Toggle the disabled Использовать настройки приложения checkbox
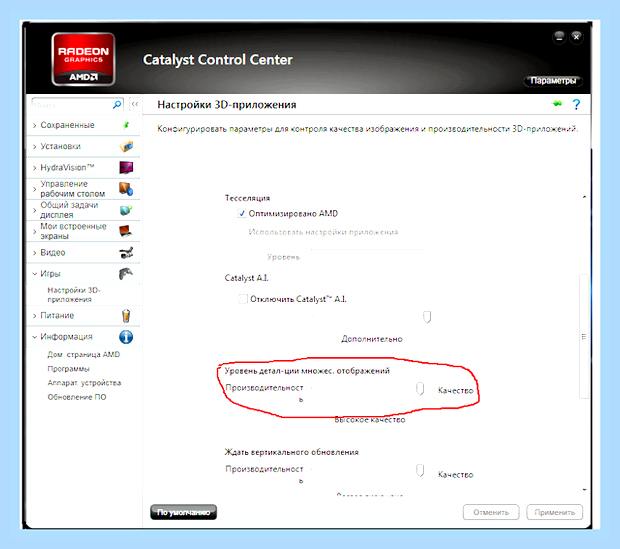 pos(241,232)
